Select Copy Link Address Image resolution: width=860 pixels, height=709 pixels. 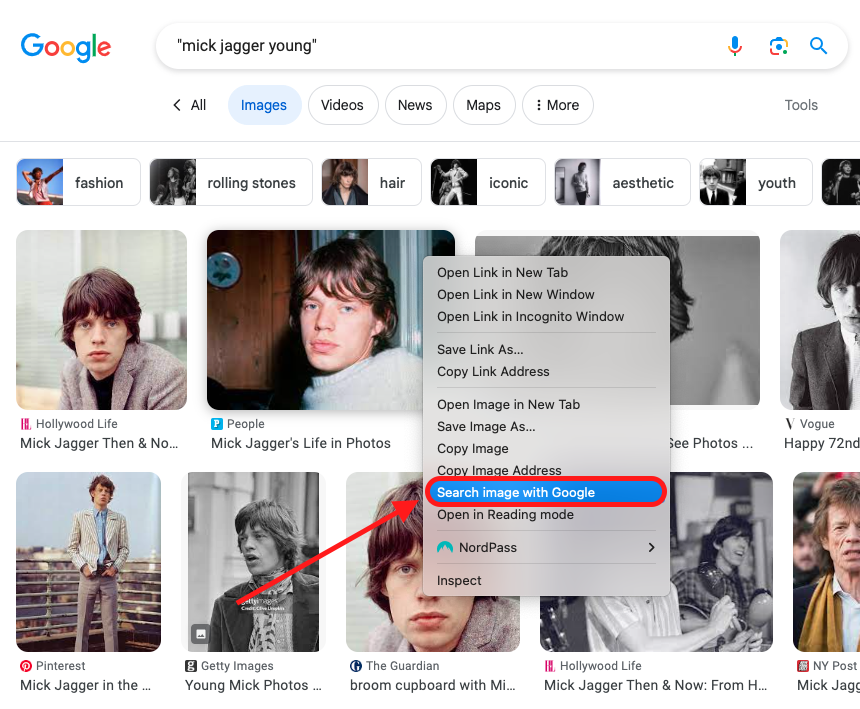coord(546,371)
